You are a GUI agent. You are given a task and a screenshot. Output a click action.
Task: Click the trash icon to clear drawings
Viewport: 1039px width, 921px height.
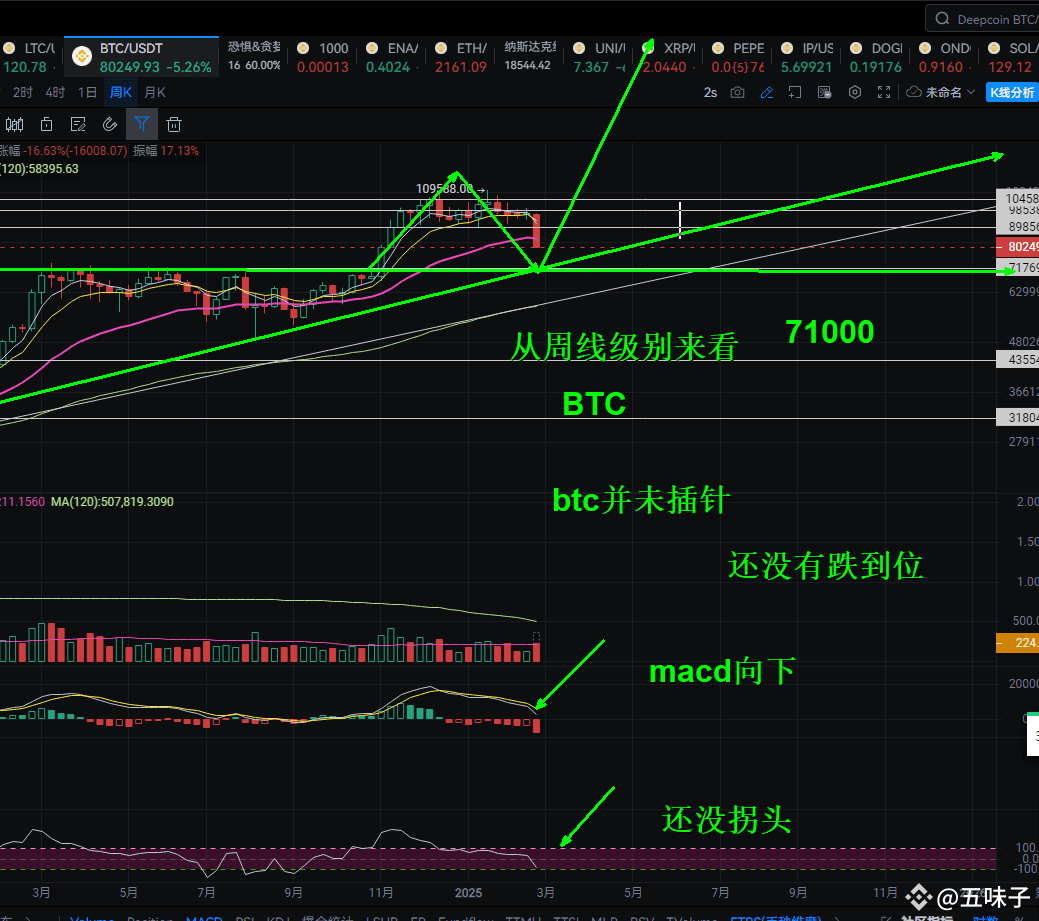[x=174, y=124]
